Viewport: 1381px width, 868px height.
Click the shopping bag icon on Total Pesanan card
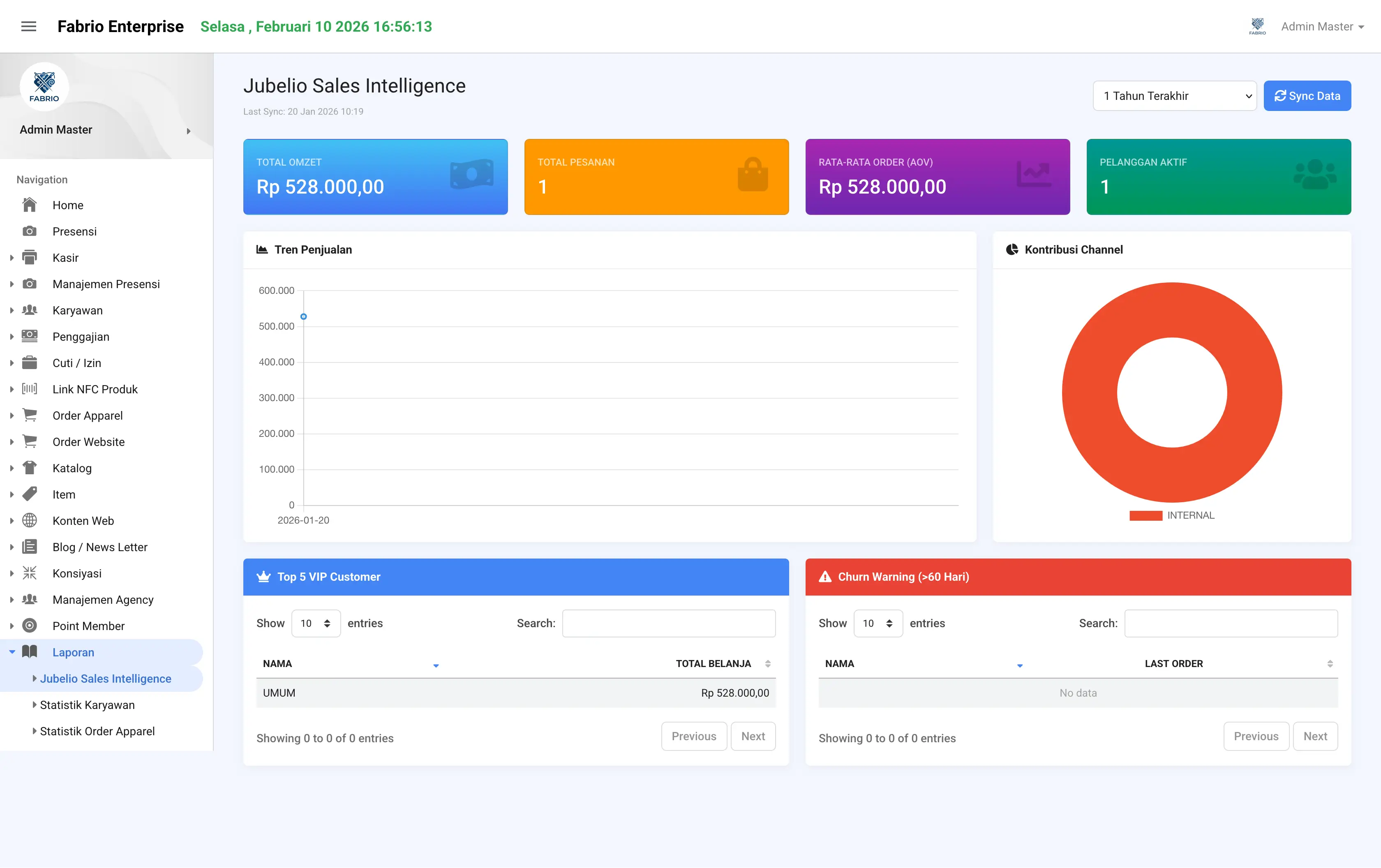753,174
